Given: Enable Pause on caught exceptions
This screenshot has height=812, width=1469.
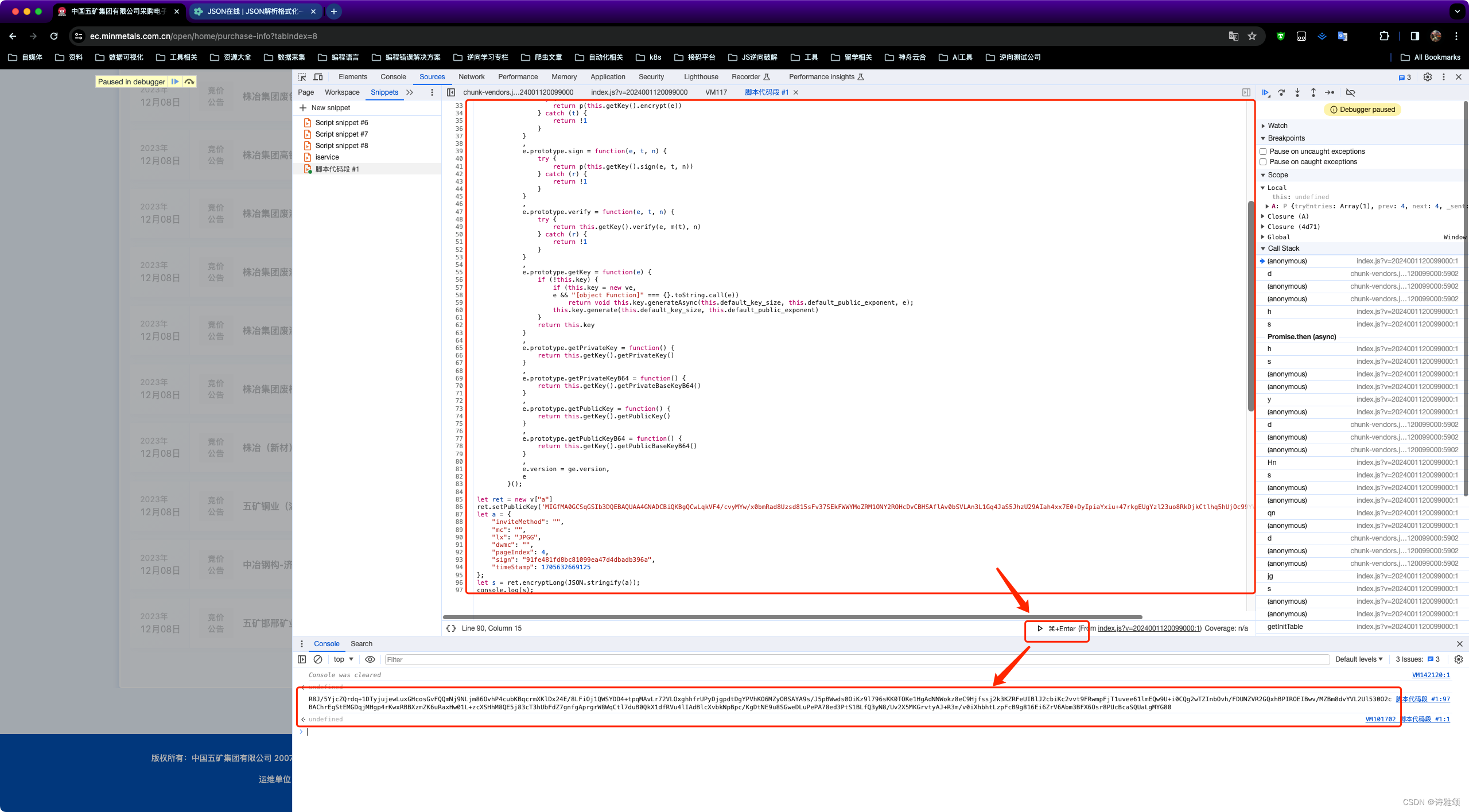Looking at the screenshot, I should coord(1263,162).
